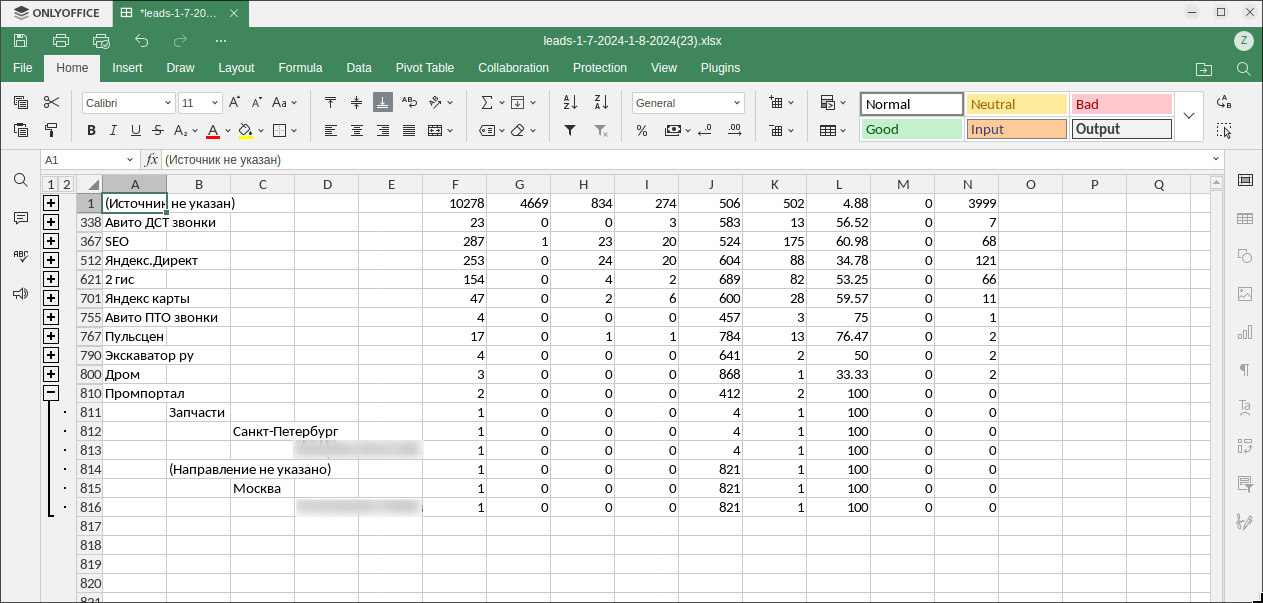1263x603 pixels.
Task: Apply the Neutral cell style
Action: 1017,104
